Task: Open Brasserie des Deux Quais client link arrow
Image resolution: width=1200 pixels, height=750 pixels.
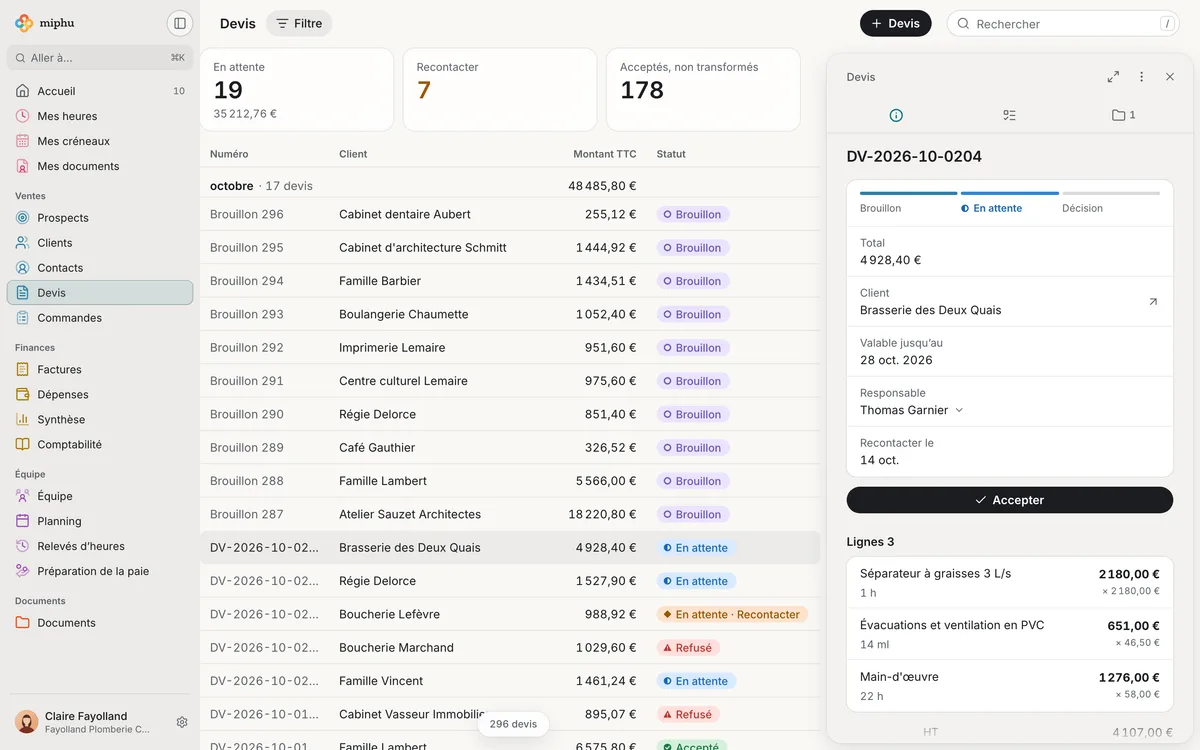Action: (x=1153, y=301)
